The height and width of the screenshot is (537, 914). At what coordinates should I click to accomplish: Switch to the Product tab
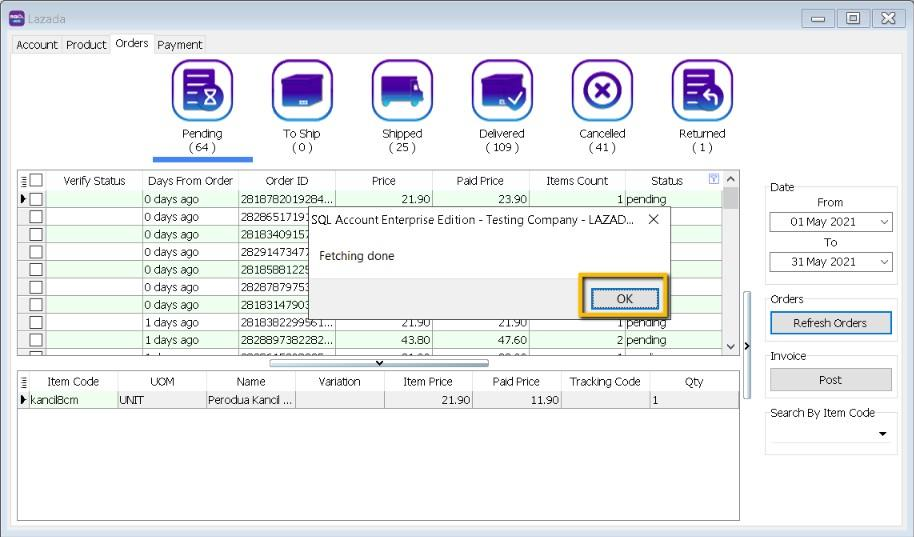pos(86,45)
